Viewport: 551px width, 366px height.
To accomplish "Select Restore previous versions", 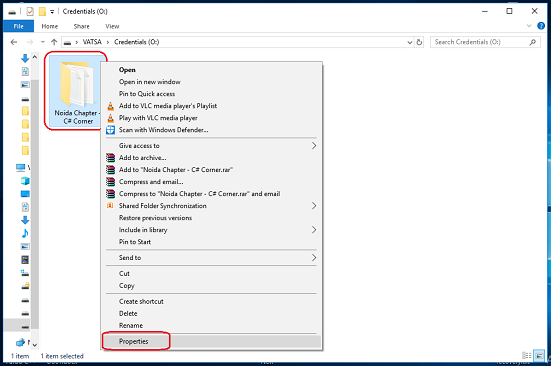I will coord(212,218).
